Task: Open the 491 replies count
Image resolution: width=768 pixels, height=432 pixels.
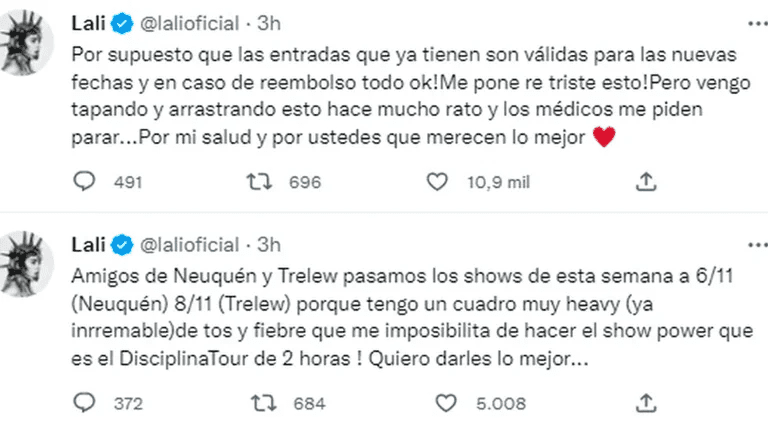Action: click(x=129, y=182)
